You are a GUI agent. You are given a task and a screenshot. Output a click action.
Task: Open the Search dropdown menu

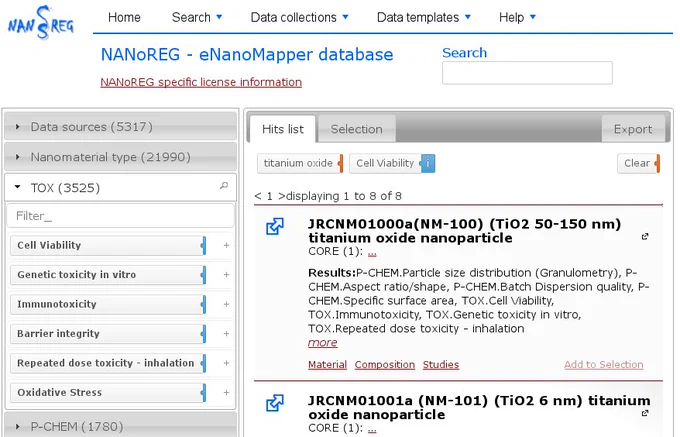(x=197, y=17)
